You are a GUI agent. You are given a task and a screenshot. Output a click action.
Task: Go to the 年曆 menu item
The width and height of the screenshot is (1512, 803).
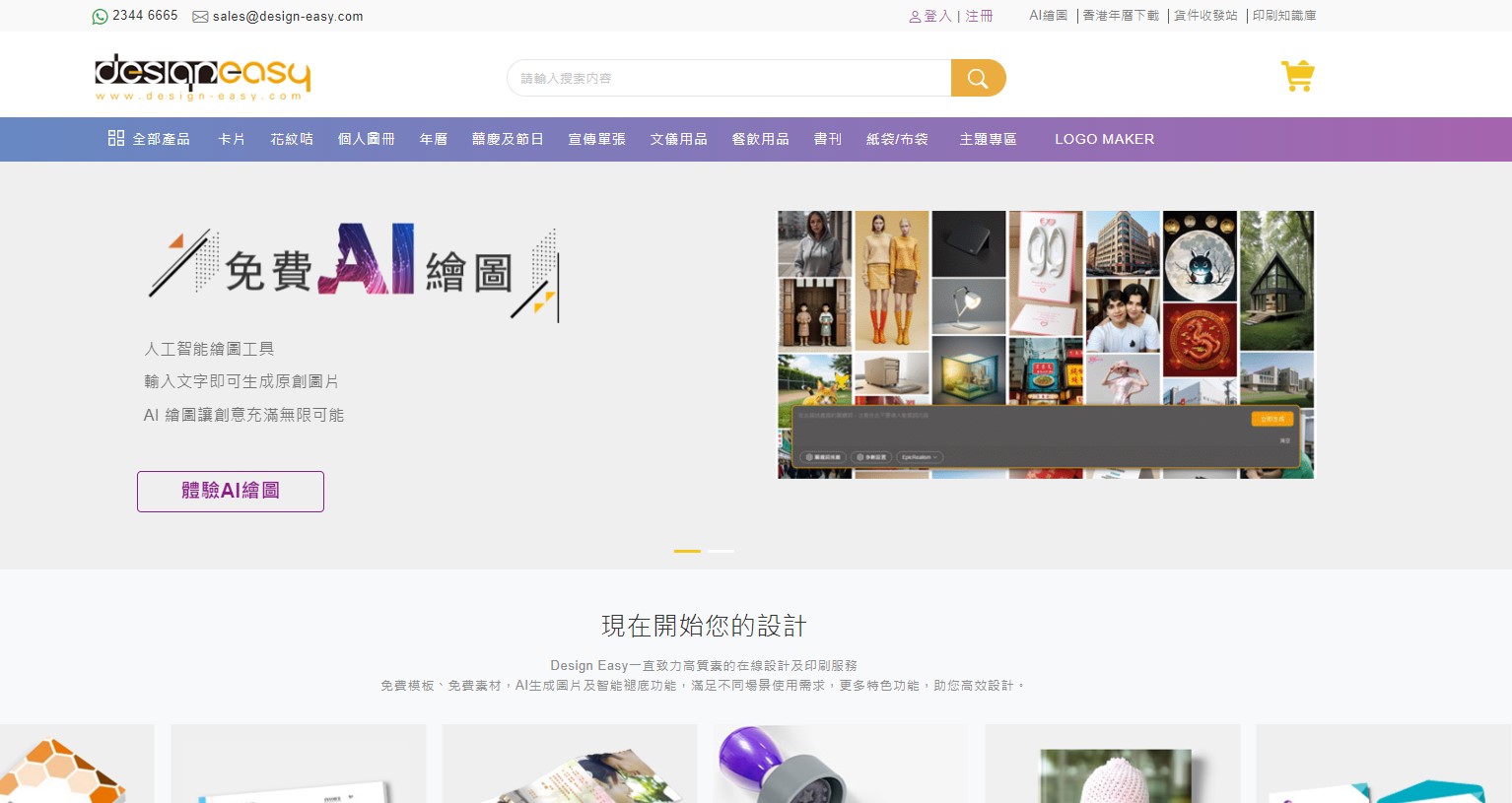coord(434,139)
